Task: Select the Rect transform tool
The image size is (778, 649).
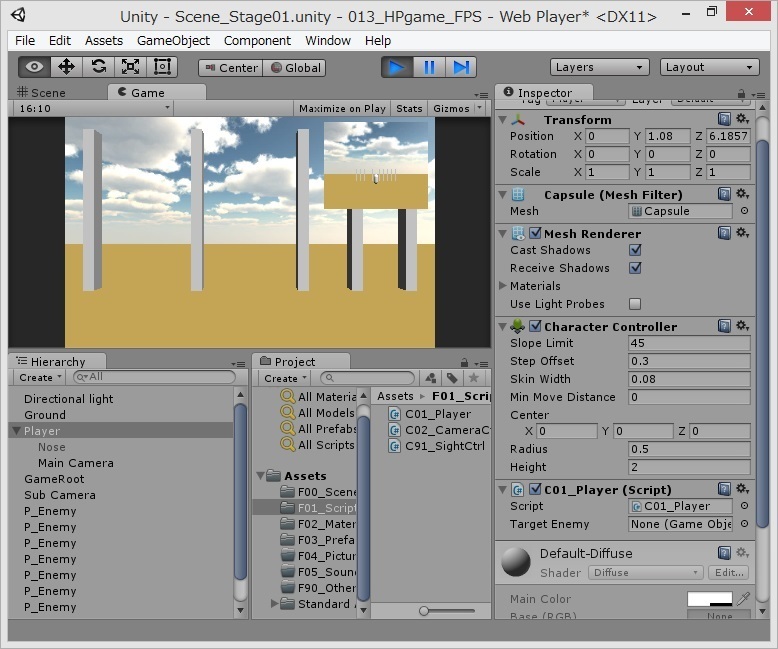Action: click(162, 67)
